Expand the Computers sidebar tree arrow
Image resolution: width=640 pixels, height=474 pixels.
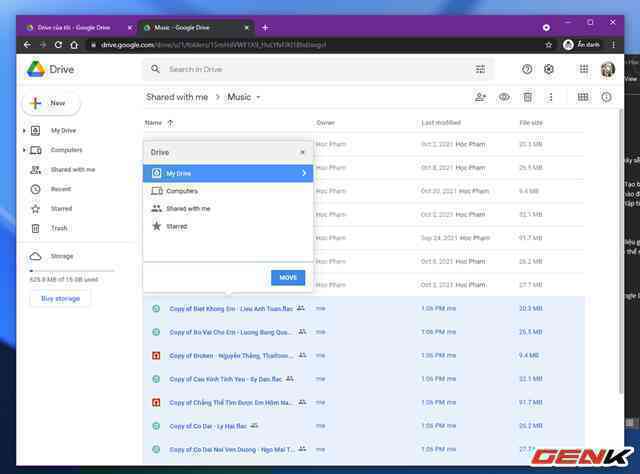pos(24,150)
